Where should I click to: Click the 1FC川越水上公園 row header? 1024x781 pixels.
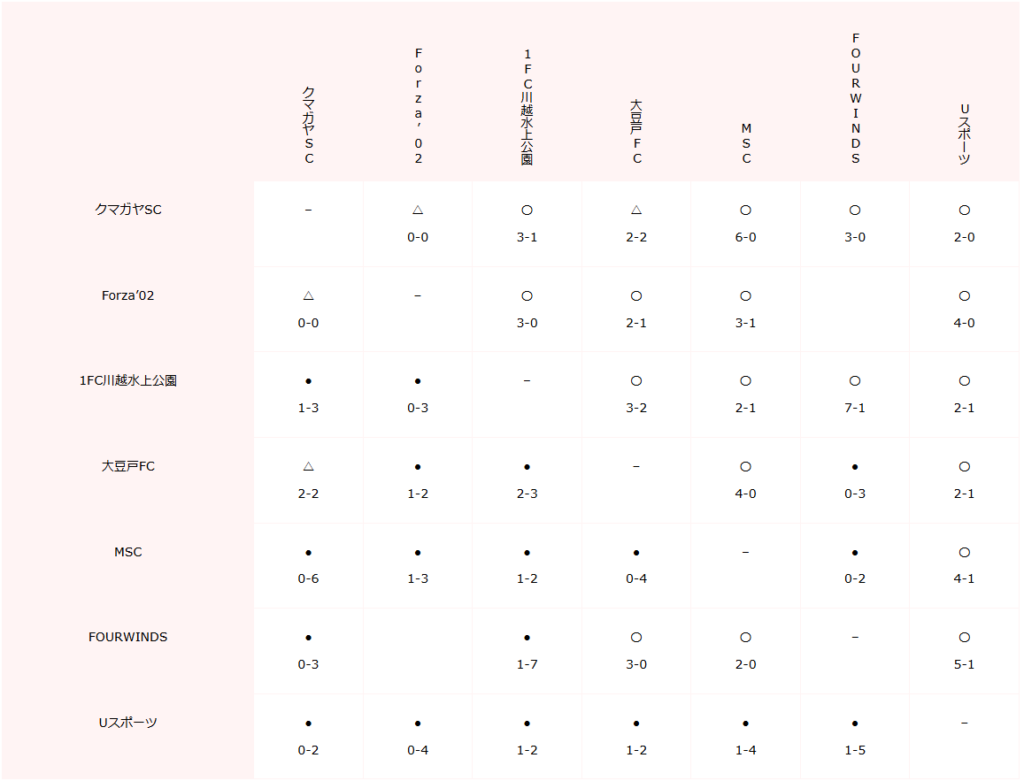128,381
